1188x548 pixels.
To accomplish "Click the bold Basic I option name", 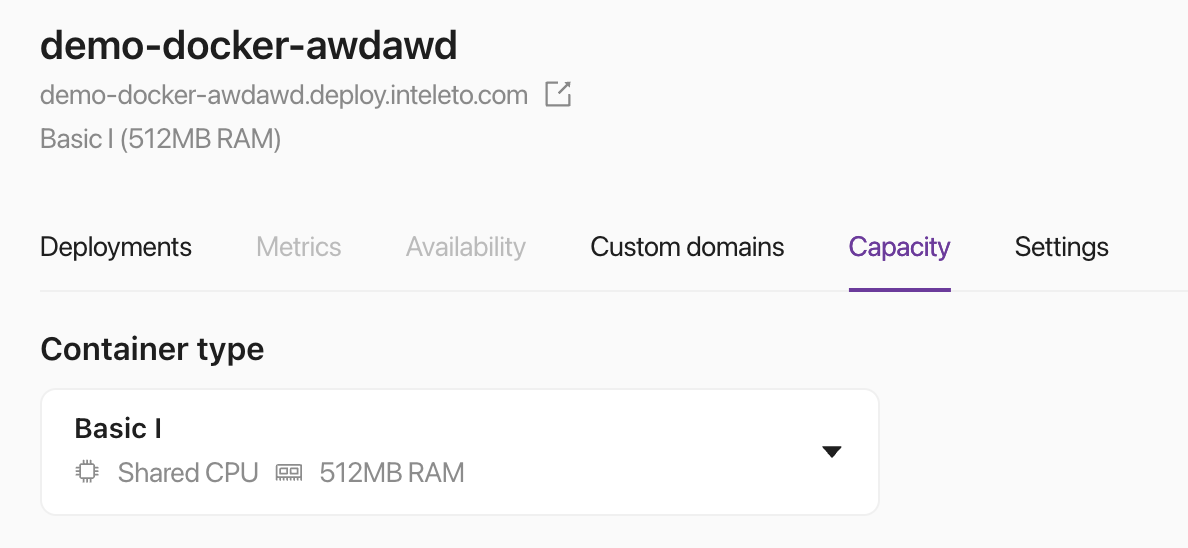I will (x=118, y=429).
